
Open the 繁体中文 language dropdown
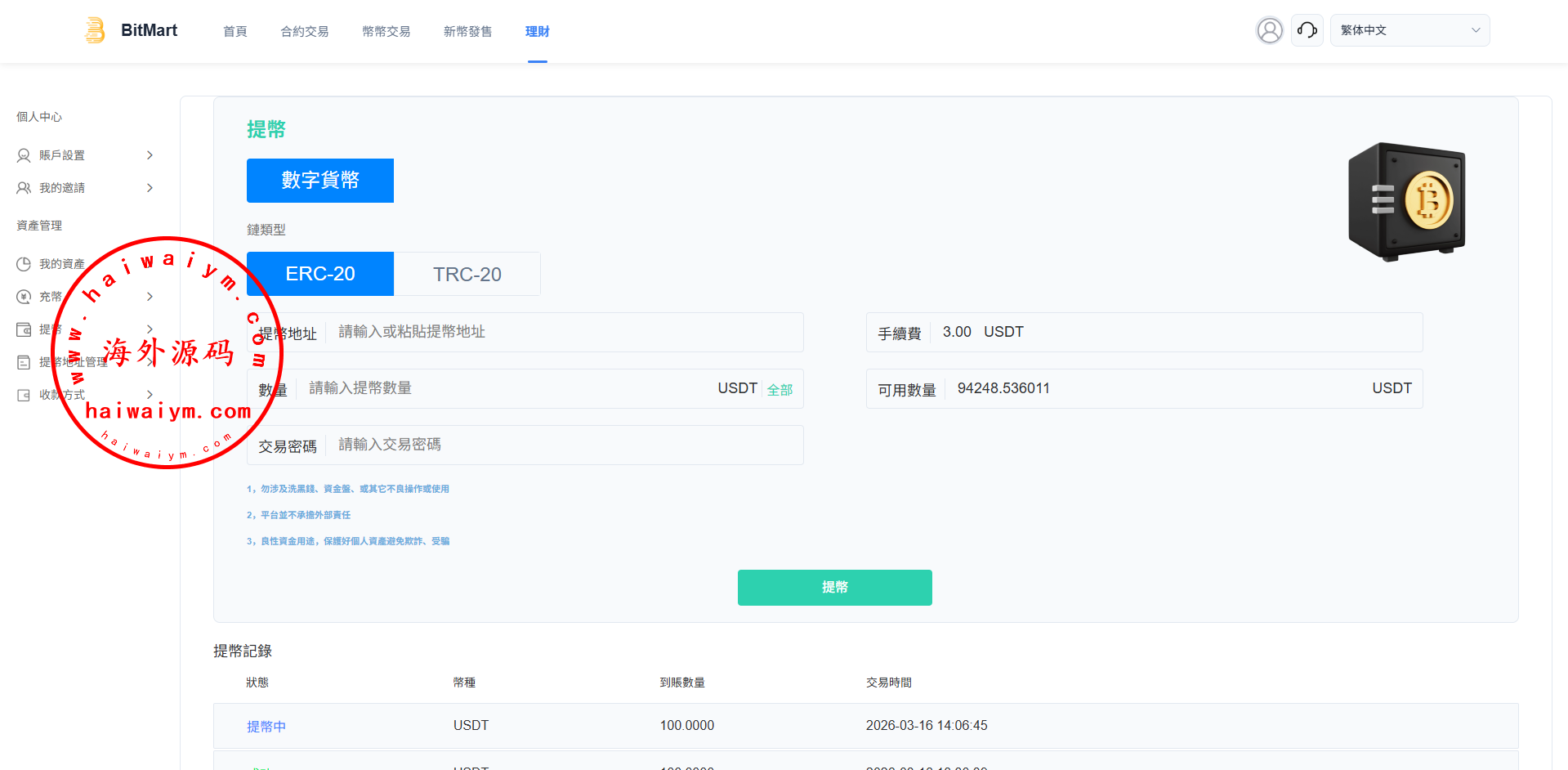point(1409,30)
